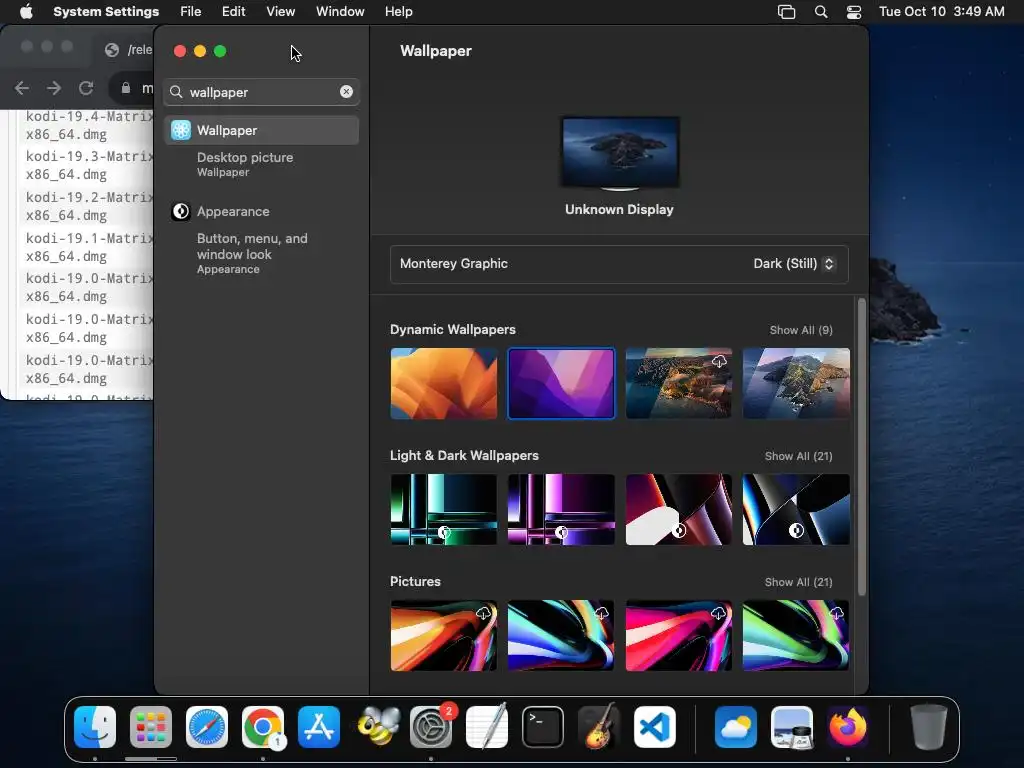
Task: Open App Store from the dock
Action: point(319,727)
